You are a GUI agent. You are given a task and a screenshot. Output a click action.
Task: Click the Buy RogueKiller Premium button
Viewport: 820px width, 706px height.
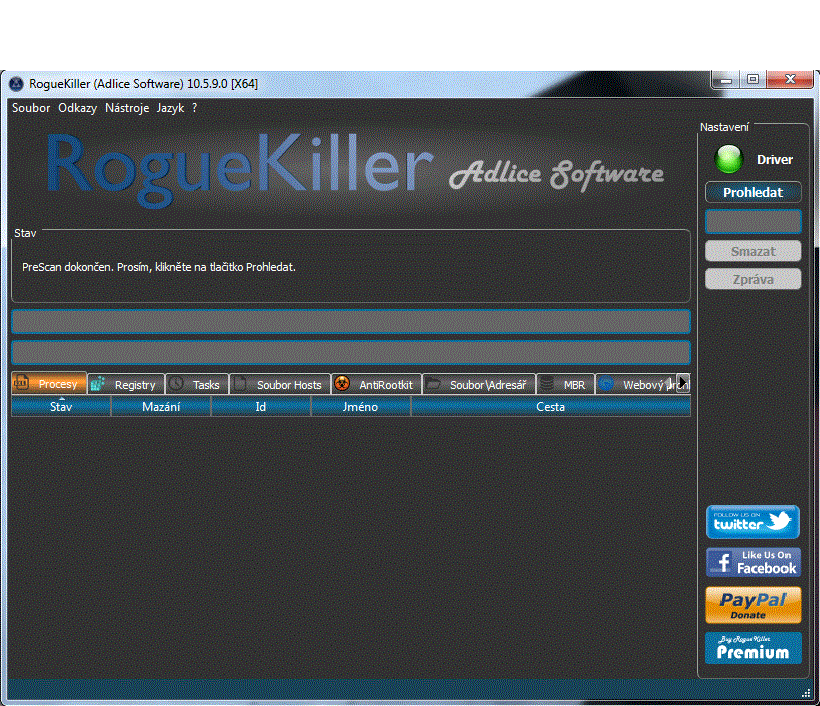tap(753, 648)
